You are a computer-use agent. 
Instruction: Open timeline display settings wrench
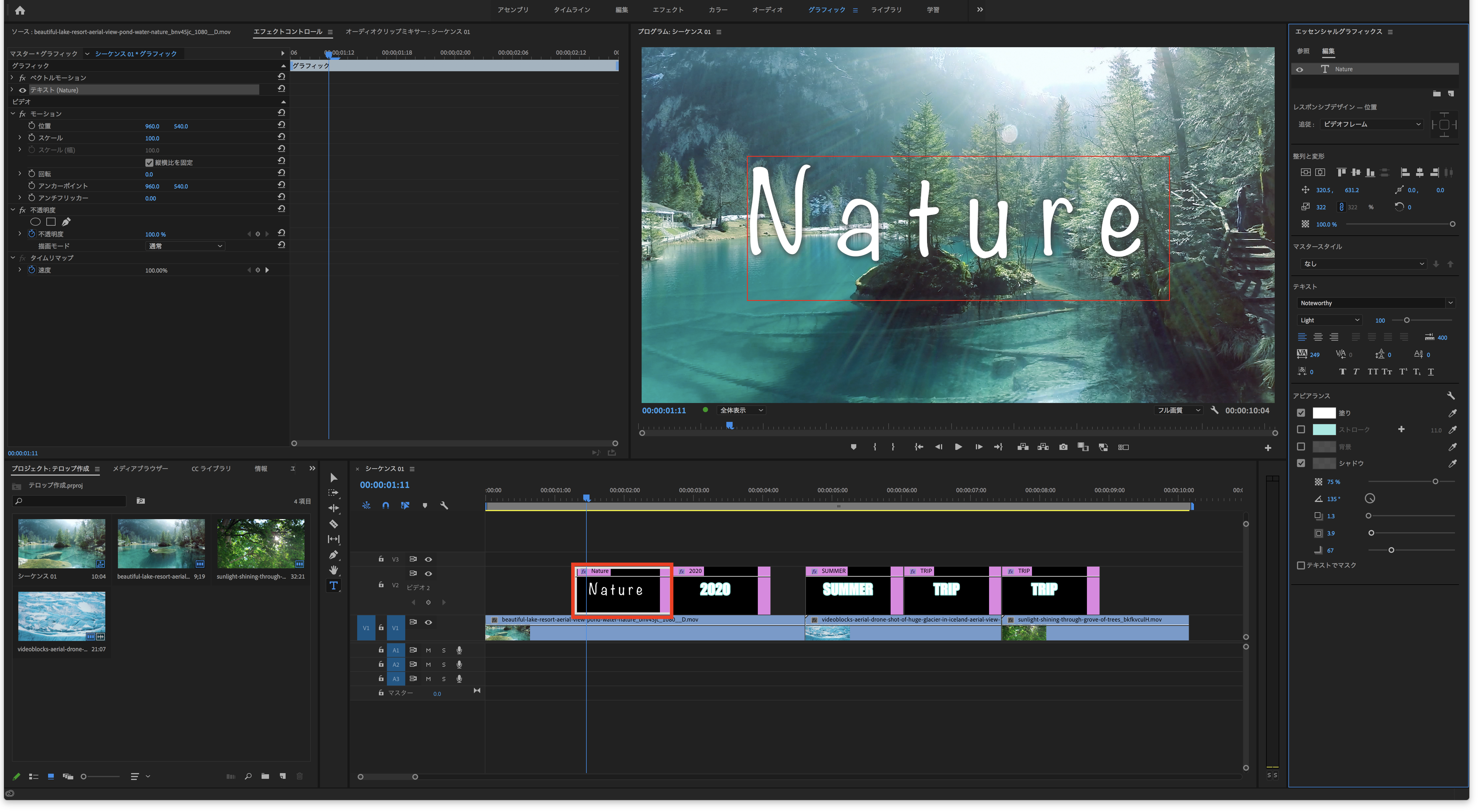444,506
